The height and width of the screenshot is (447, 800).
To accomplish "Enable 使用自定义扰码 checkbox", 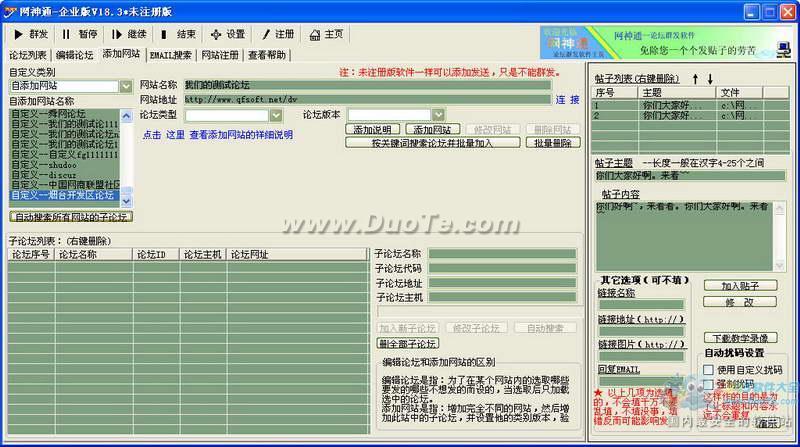I will [708, 369].
